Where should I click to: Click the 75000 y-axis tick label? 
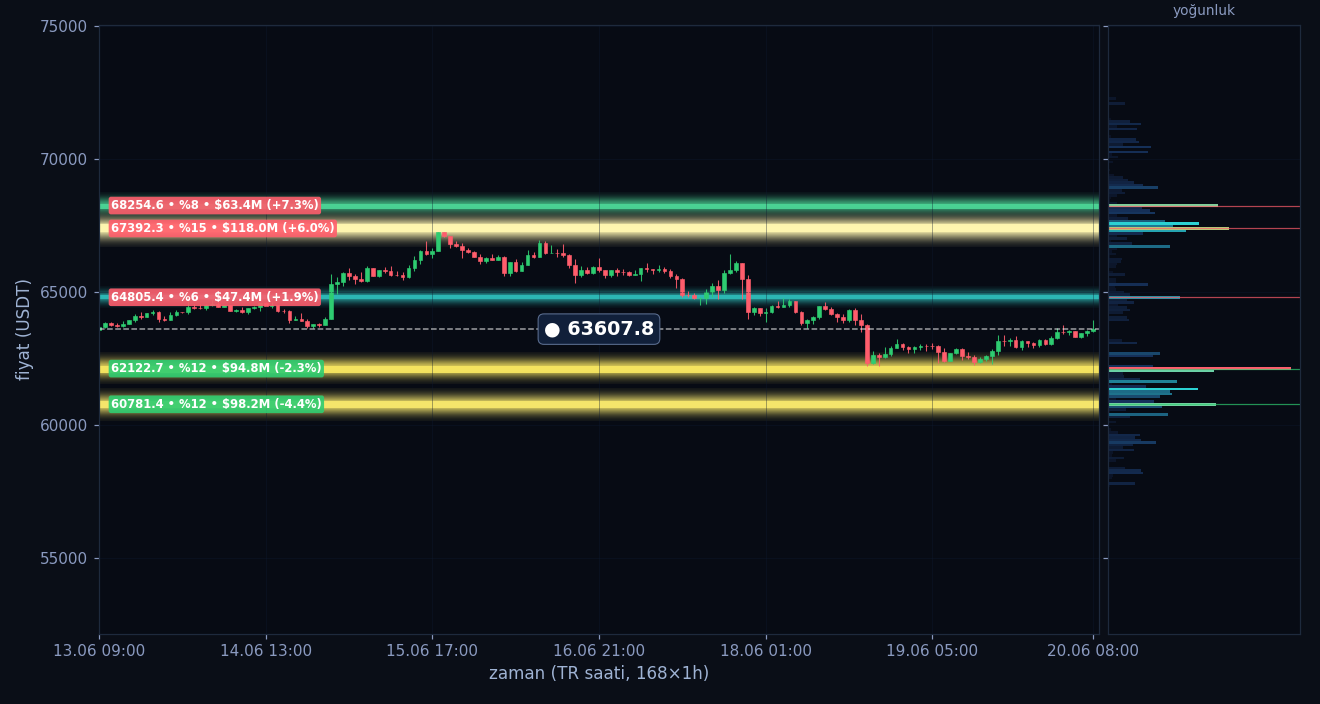click(63, 26)
